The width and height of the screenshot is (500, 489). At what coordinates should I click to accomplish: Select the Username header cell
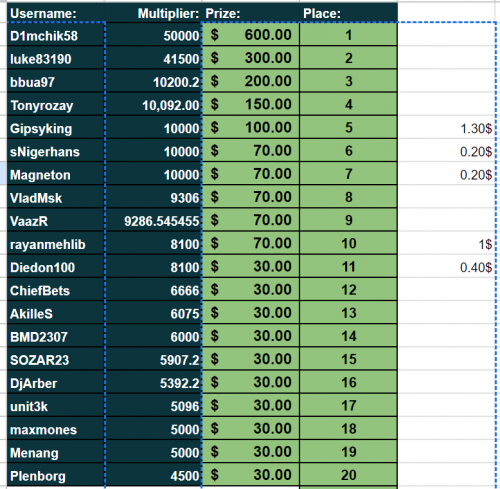point(56,13)
